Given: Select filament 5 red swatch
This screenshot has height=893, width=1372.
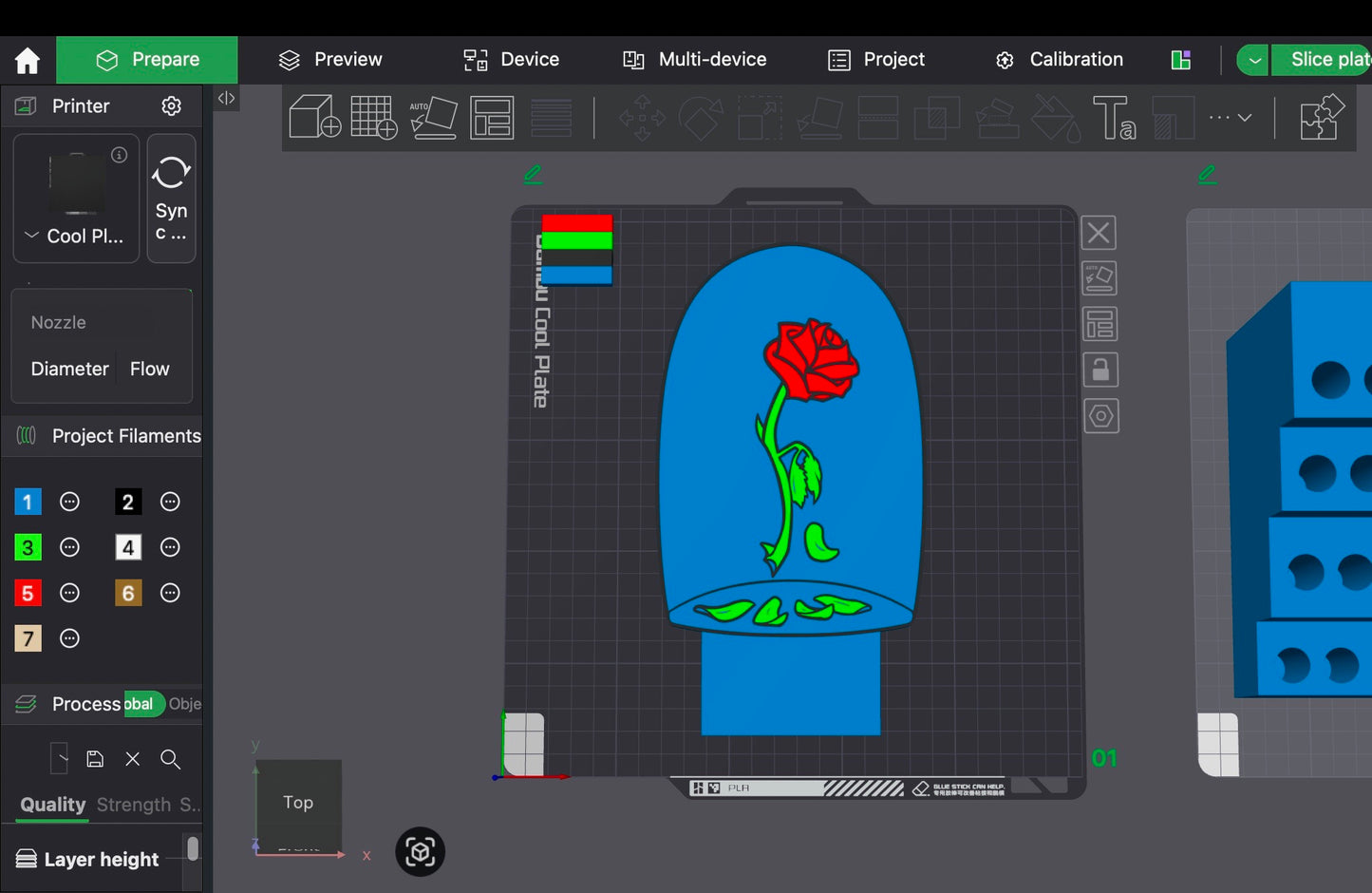Looking at the screenshot, I should tap(28, 593).
